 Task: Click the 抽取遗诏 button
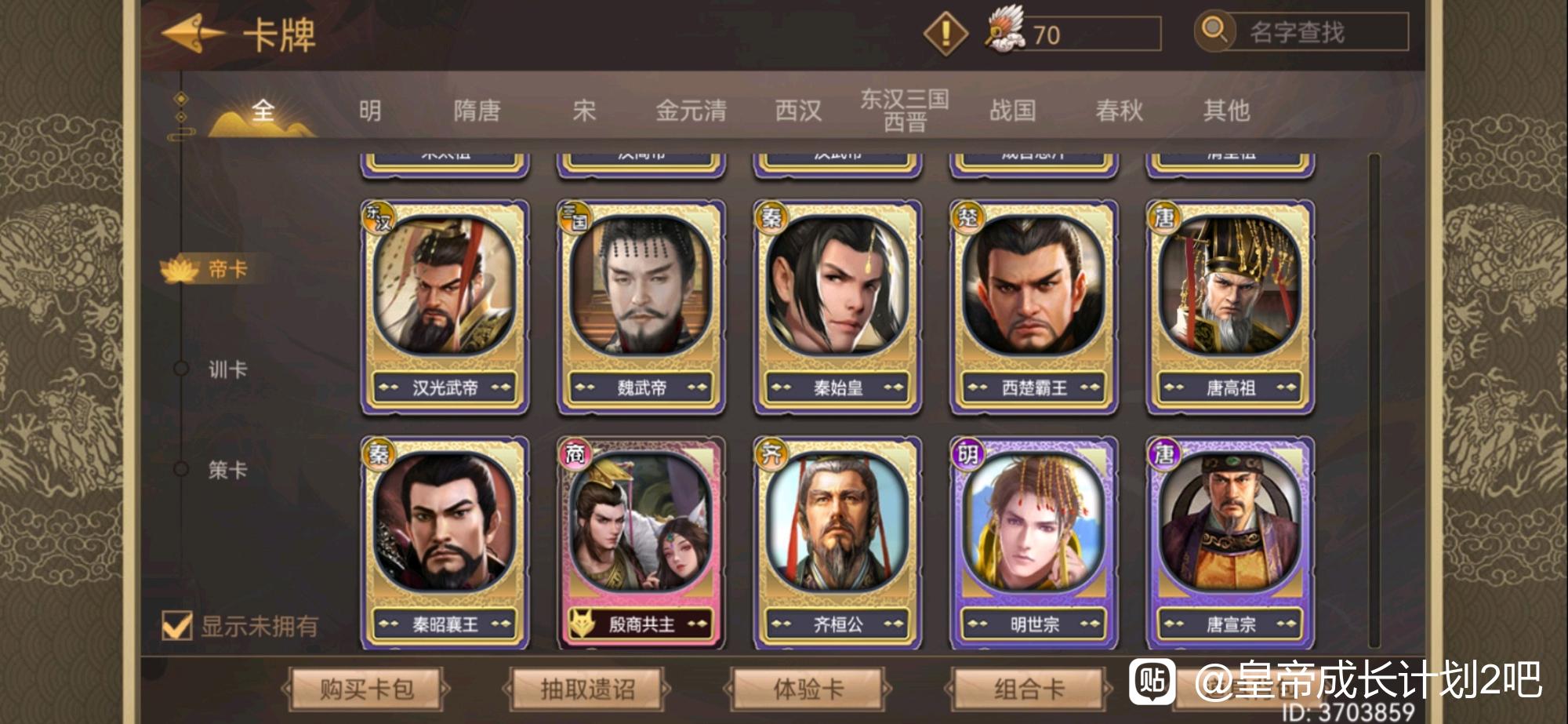click(x=587, y=689)
